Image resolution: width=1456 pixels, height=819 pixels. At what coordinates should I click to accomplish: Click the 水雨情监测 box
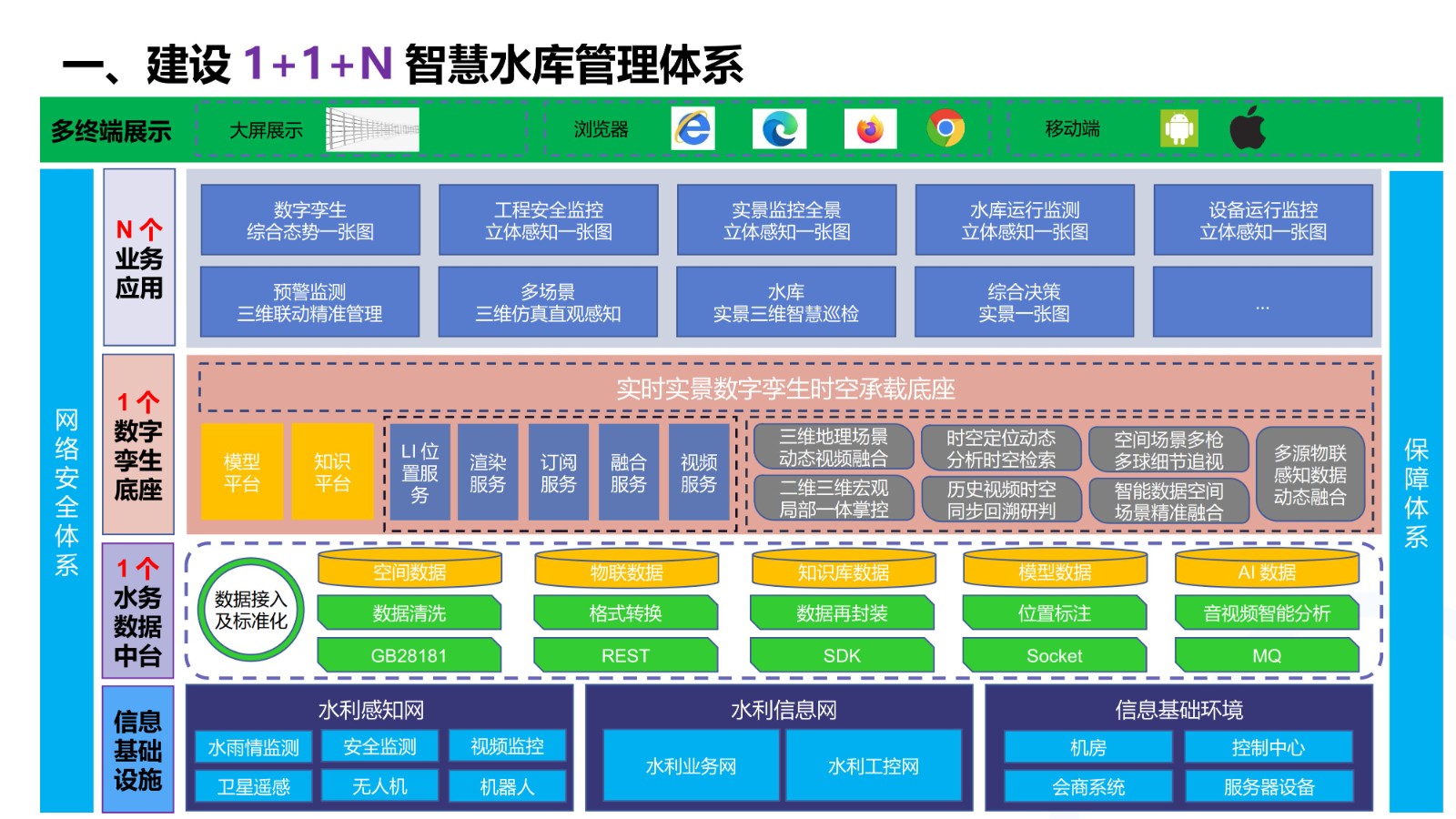click(x=254, y=747)
